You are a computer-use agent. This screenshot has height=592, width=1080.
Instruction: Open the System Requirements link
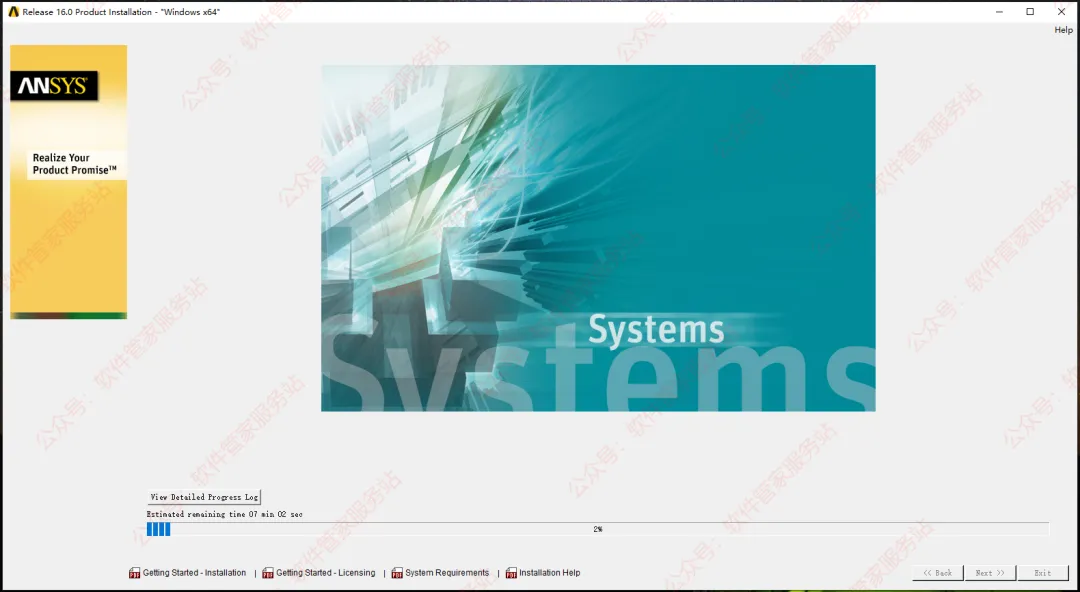(447, 573)
